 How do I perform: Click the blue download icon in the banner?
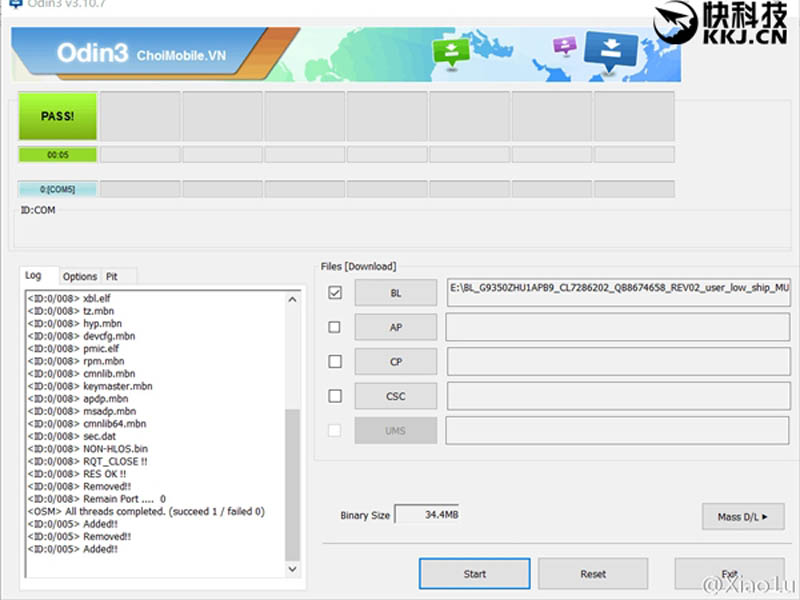click(610, 52)
